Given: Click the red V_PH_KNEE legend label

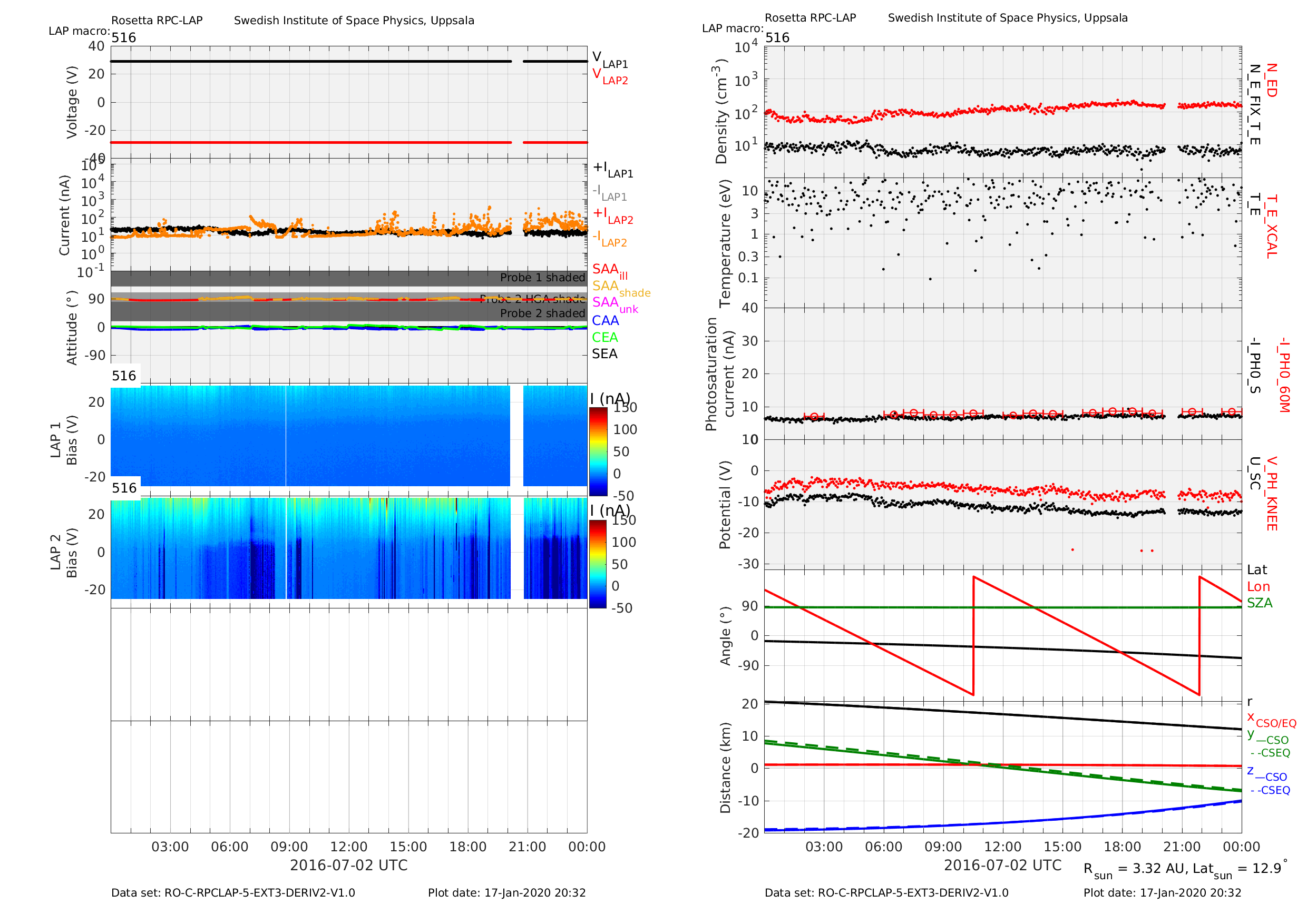Looking at the screenshot, I should 1271,494.
